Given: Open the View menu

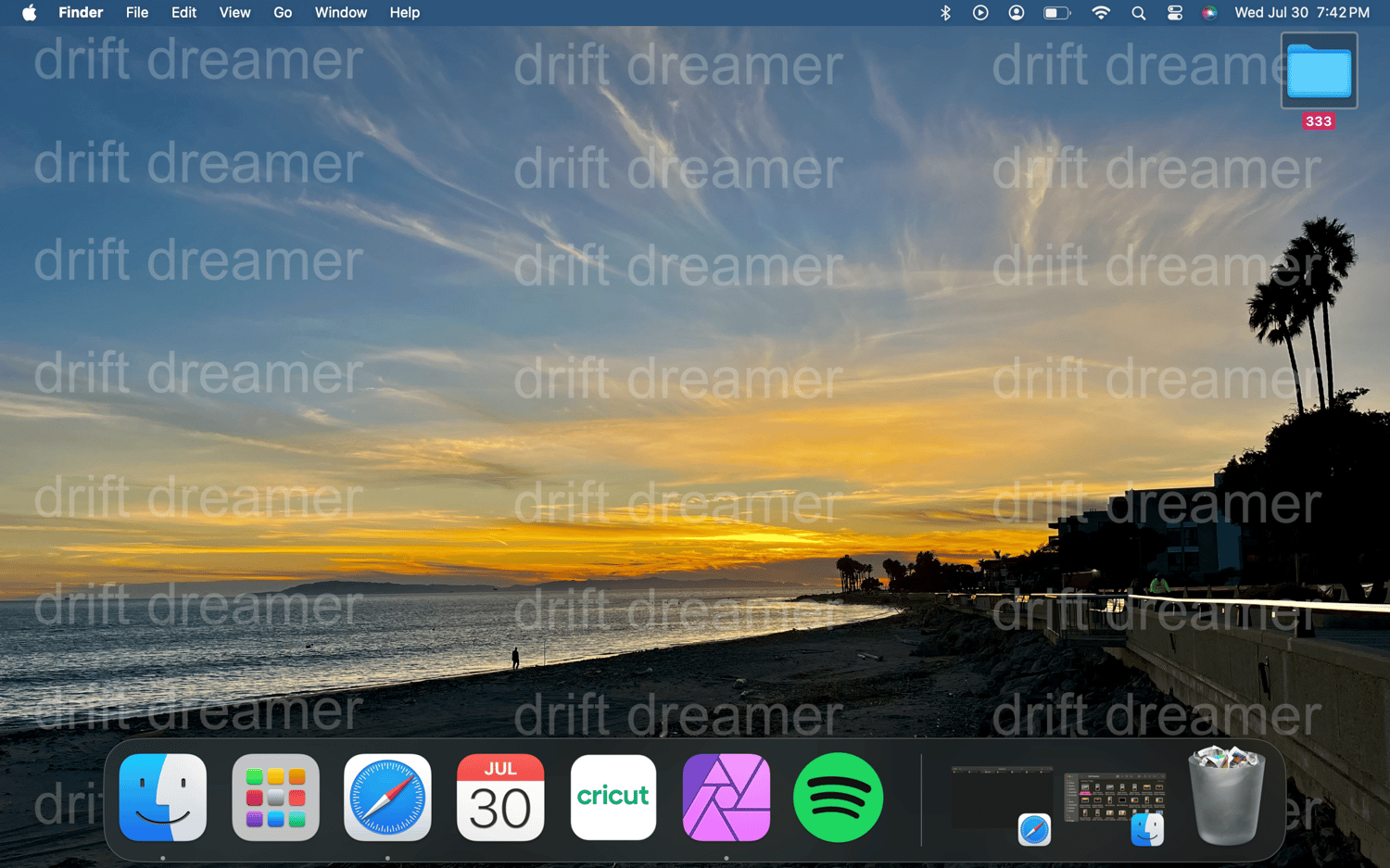Looking at the screenshot, I should (x=234, y=13).
